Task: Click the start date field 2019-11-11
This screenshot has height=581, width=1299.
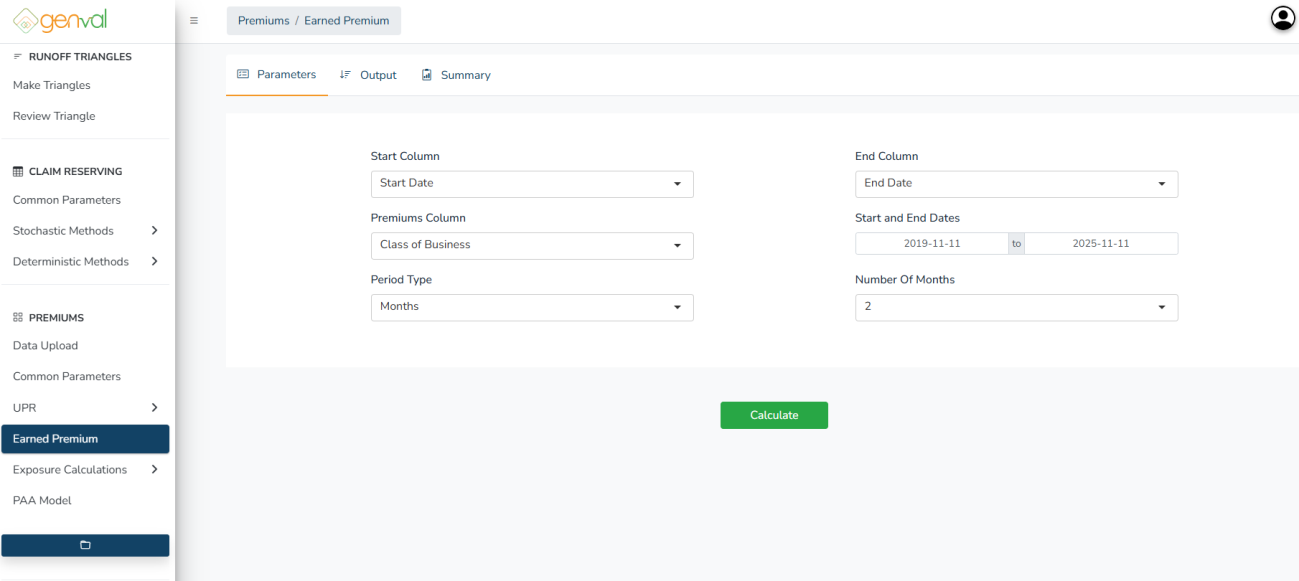Action: click(931, 244)
